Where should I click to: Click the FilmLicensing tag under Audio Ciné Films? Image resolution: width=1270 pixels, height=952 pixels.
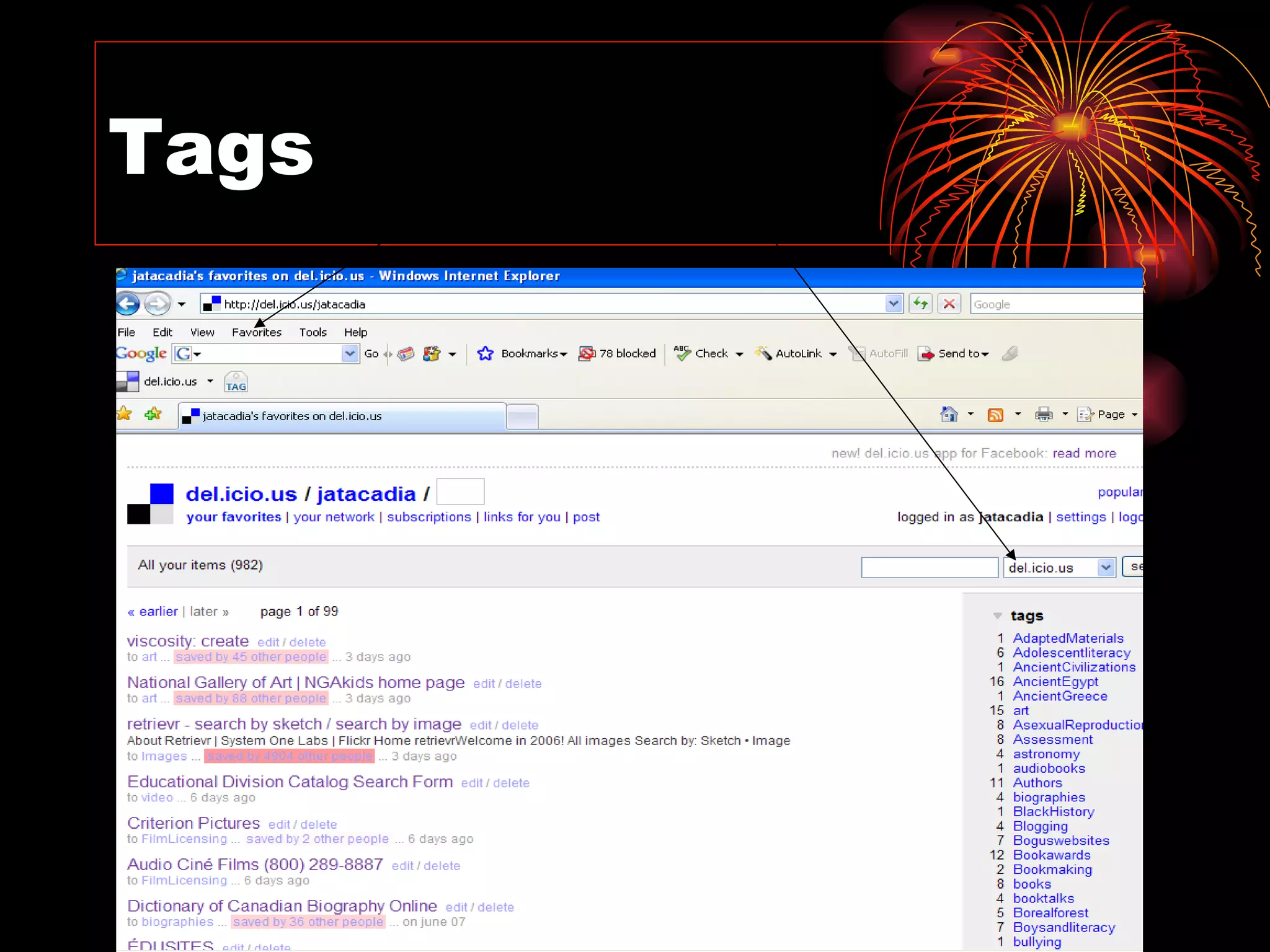click(x=184, y=881)
